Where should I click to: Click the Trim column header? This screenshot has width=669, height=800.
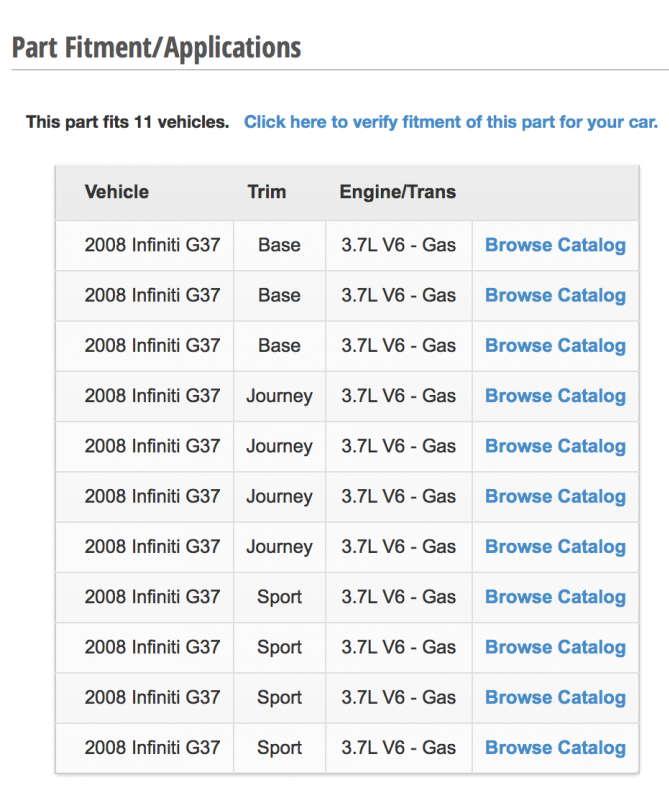(x=267, y=192)
